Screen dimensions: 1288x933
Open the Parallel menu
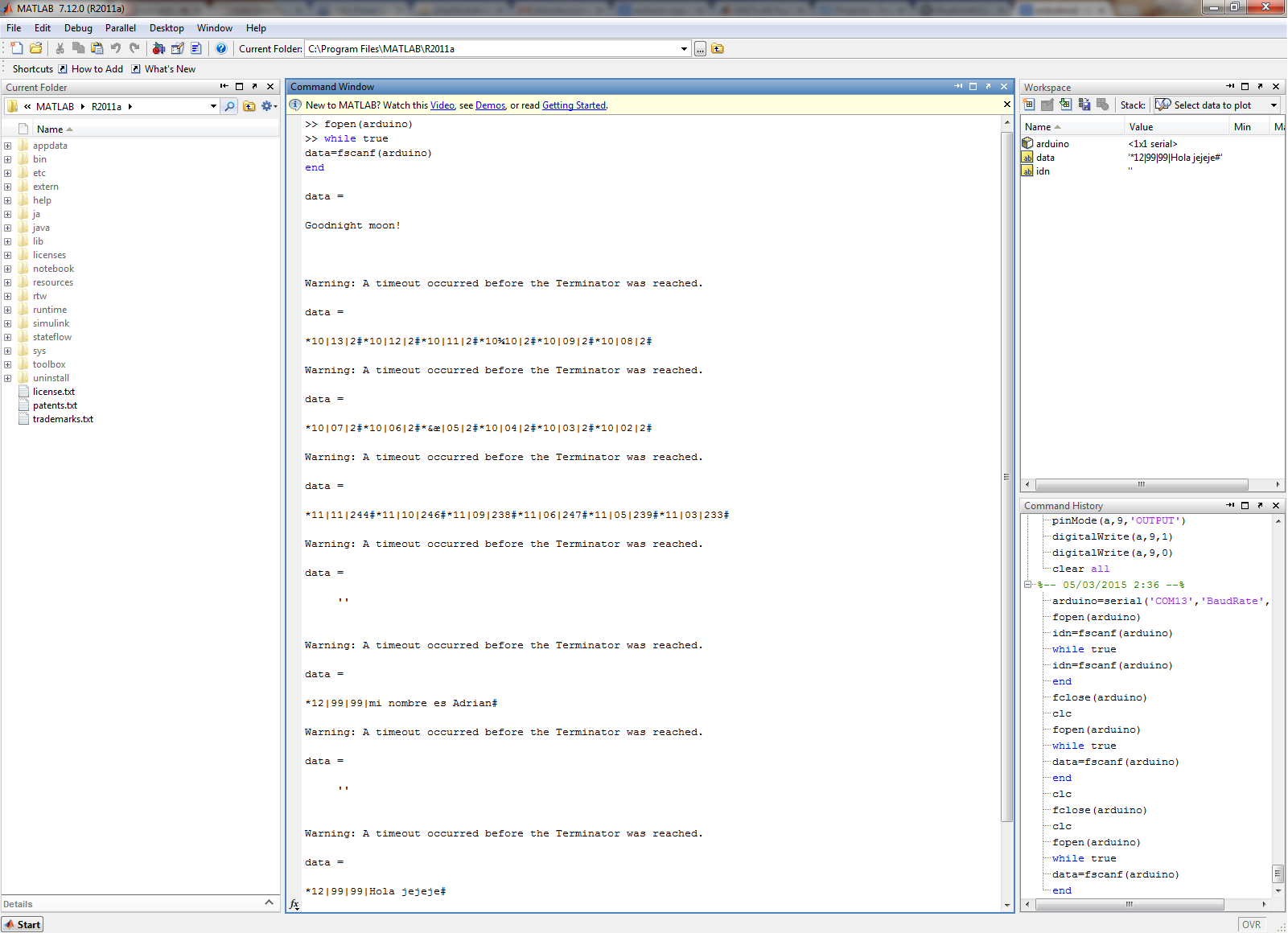121,28
